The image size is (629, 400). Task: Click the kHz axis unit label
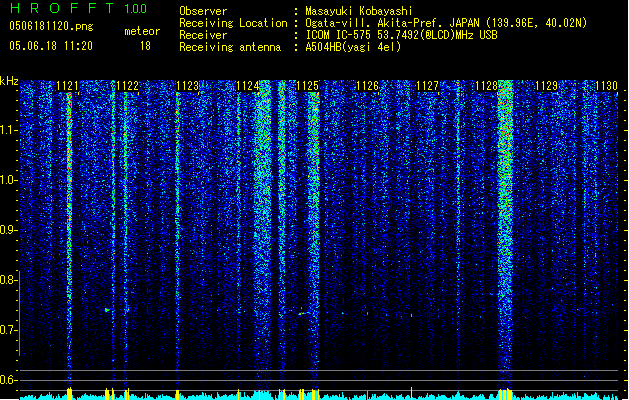pyautogui.click(x=9, y=81)
